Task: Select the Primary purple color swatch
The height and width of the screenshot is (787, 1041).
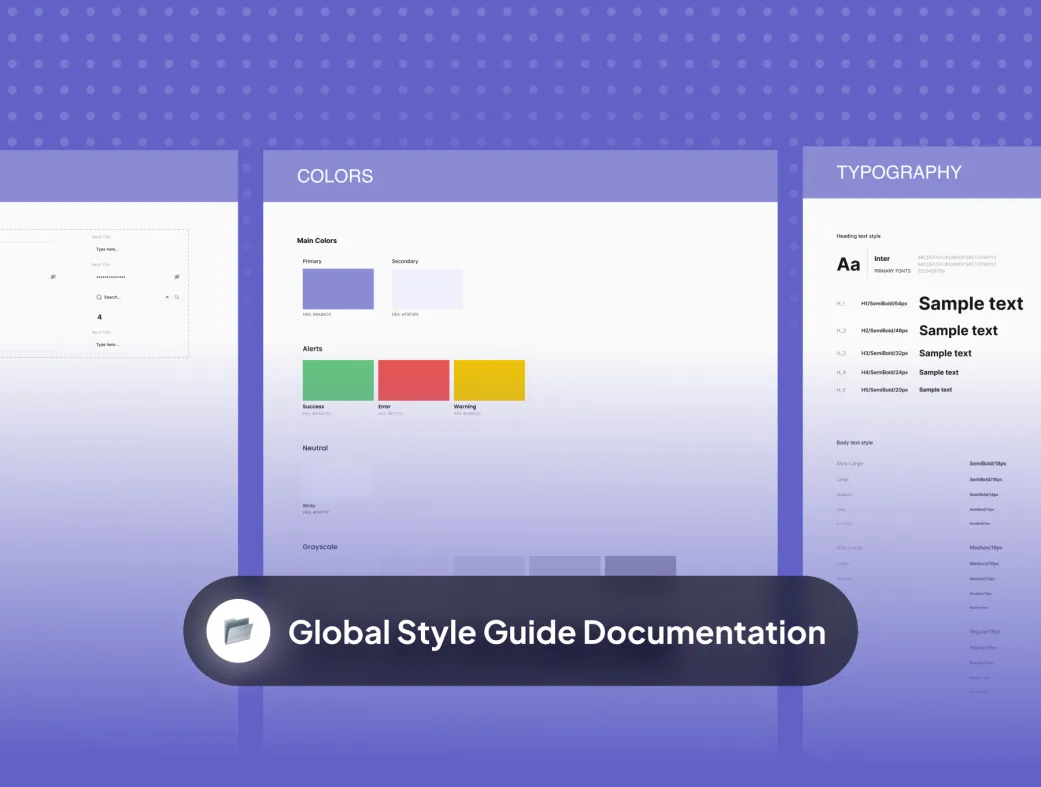Action: (x=338, y=289)
